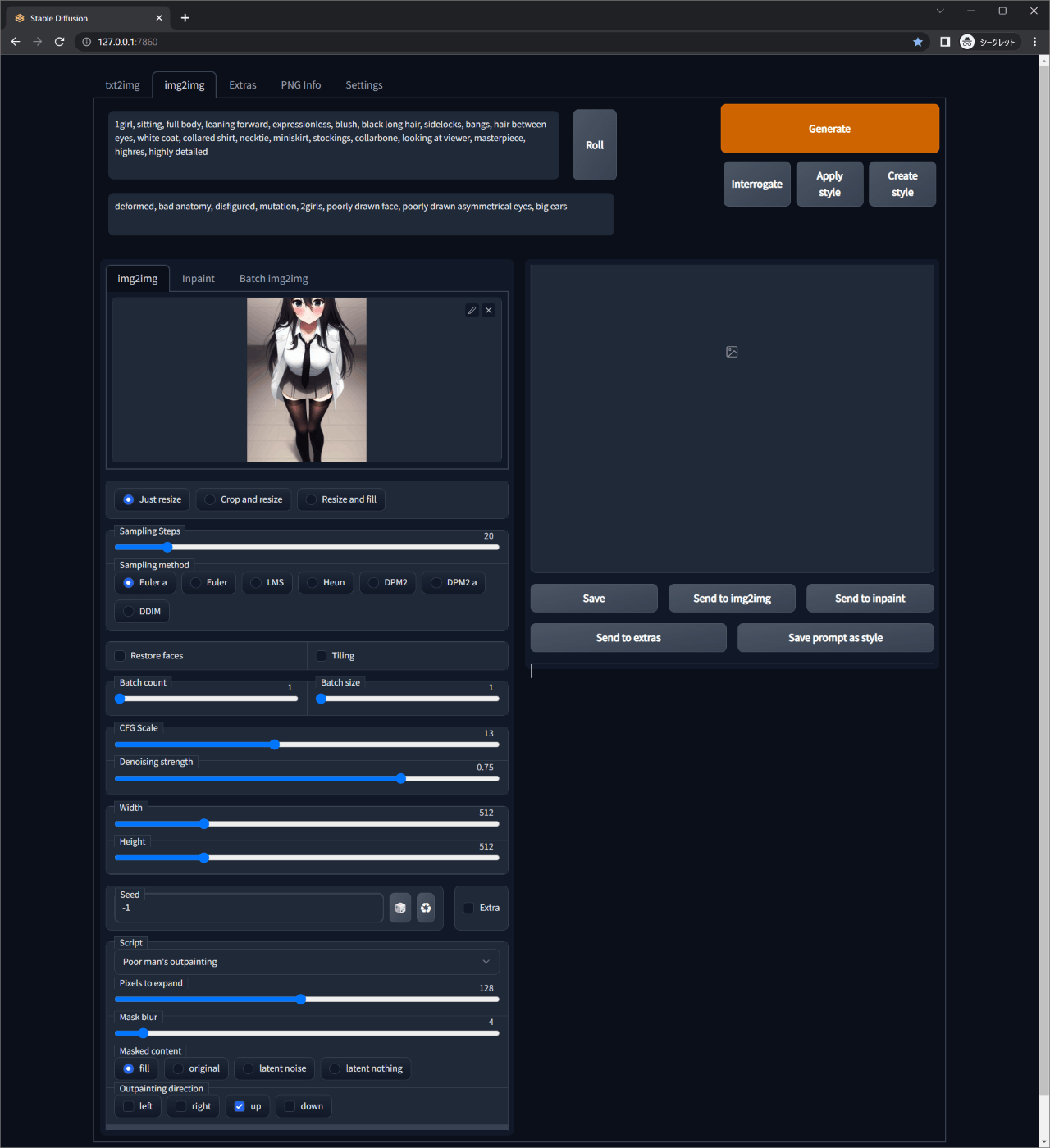Adjust the Width slider
The height and width of the screenshot is (1148, 1050).
pos(307,824)
